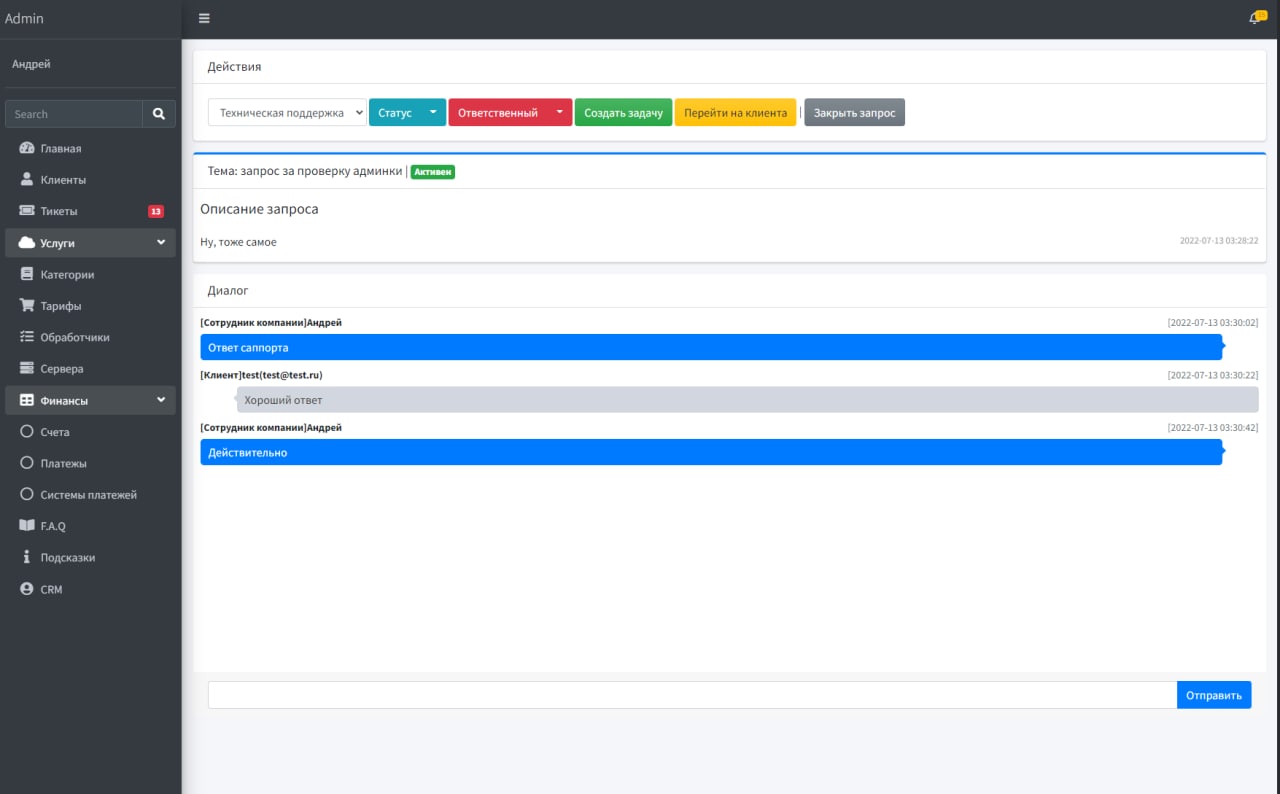Expand the Ответственный dropdown arrow
This screenshot has width=1280, height=794.
pyautogui.click(x=559, y=112)
